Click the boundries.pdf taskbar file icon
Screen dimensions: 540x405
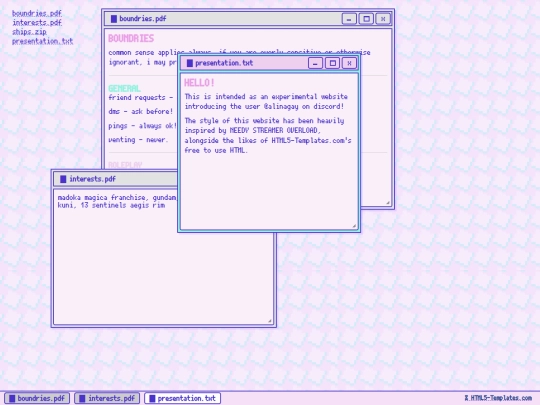pyautogui.click(x=12, y=398)
